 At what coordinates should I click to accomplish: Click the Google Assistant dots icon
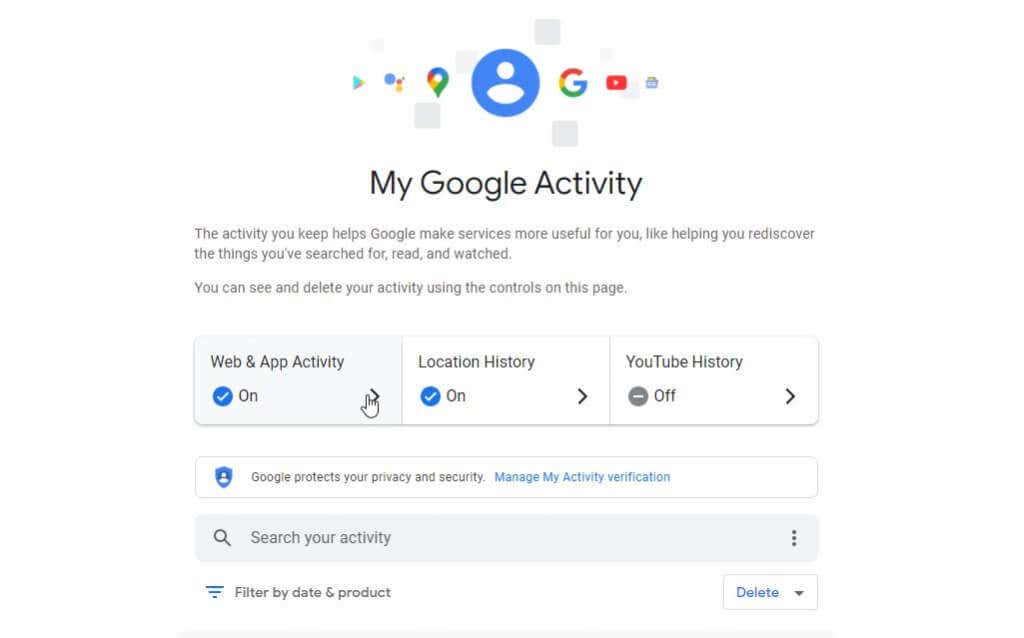click(394, 82)
